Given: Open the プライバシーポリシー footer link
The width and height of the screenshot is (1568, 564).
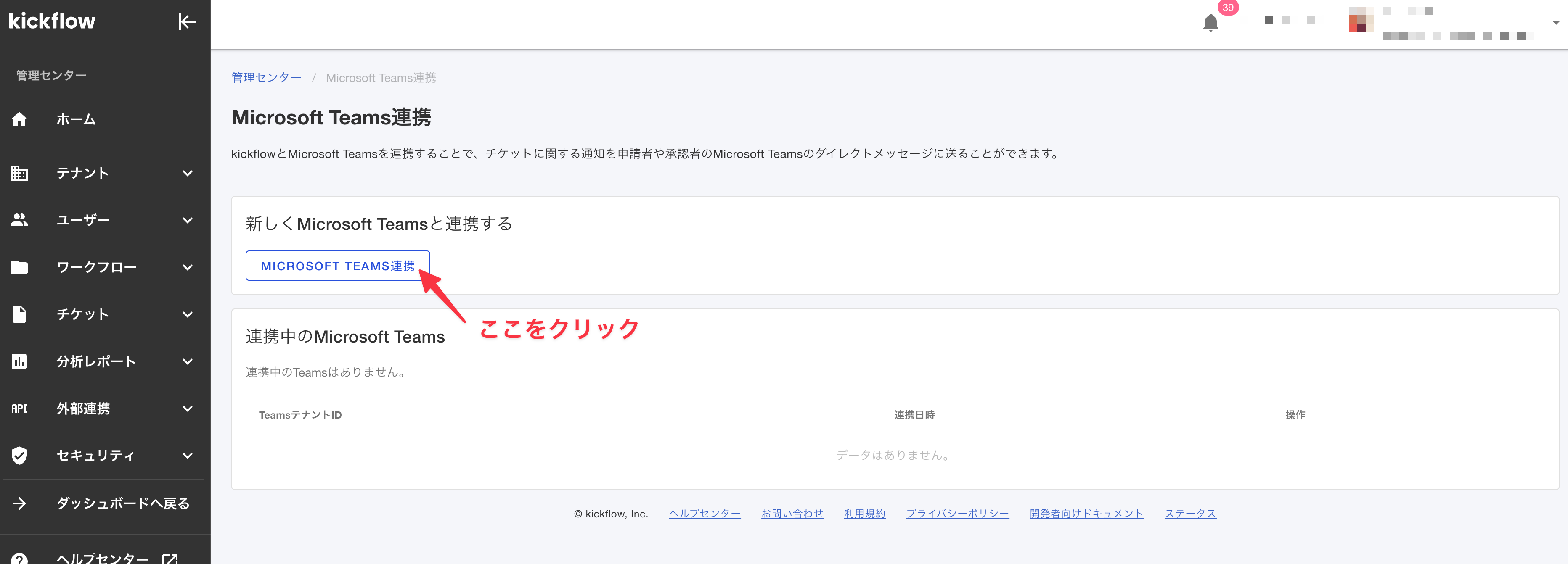Looking at the screenshot, I should (957, 514).
